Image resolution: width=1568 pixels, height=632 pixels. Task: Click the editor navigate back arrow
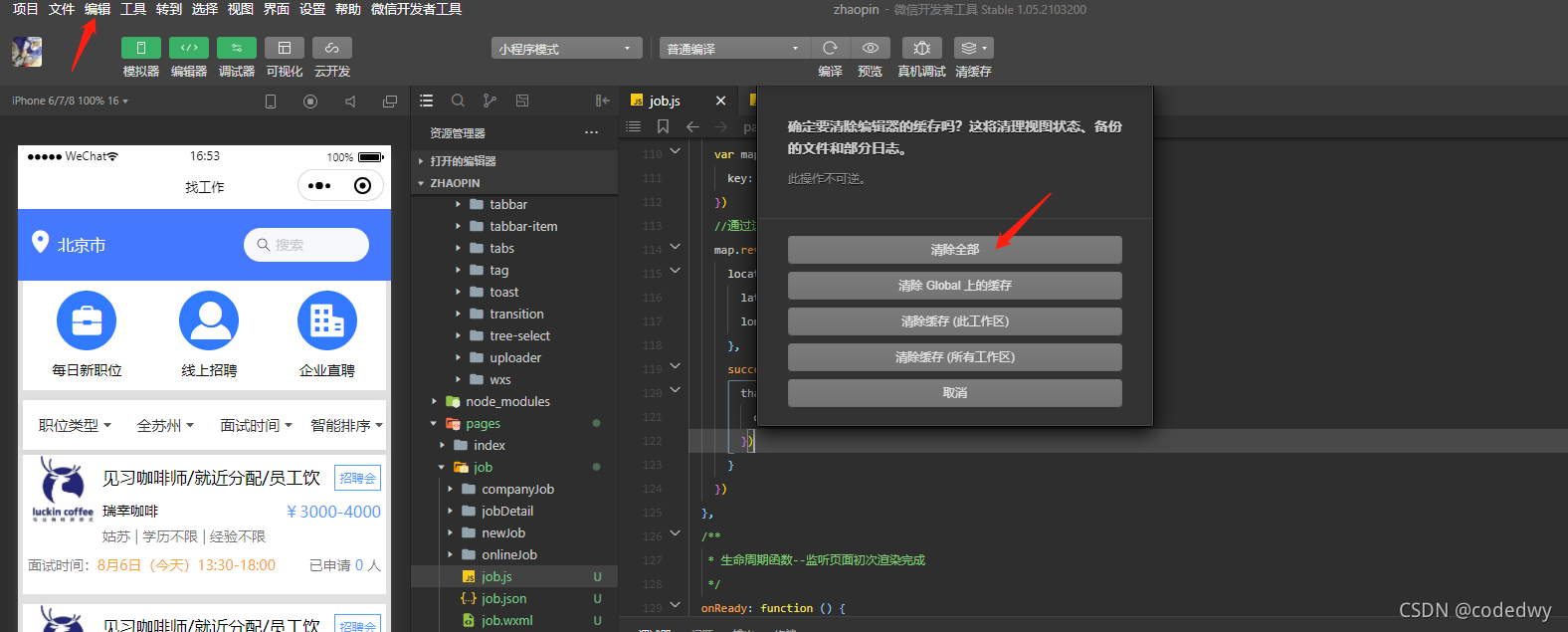pos(692,126)
